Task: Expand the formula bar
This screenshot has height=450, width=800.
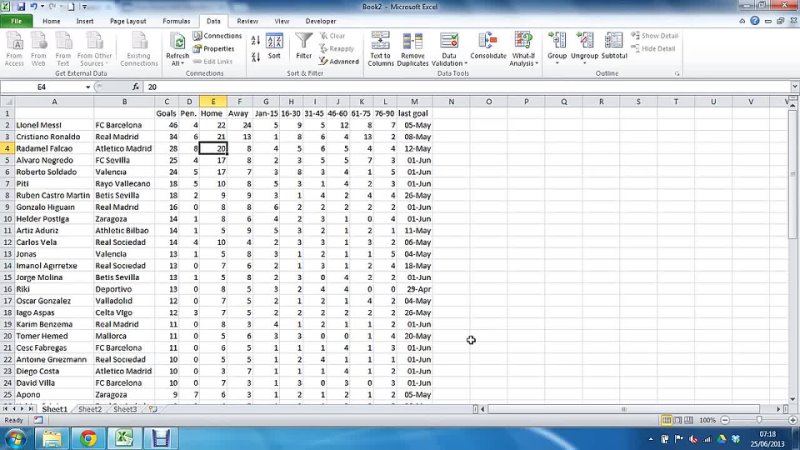Action: pos(794,87)
